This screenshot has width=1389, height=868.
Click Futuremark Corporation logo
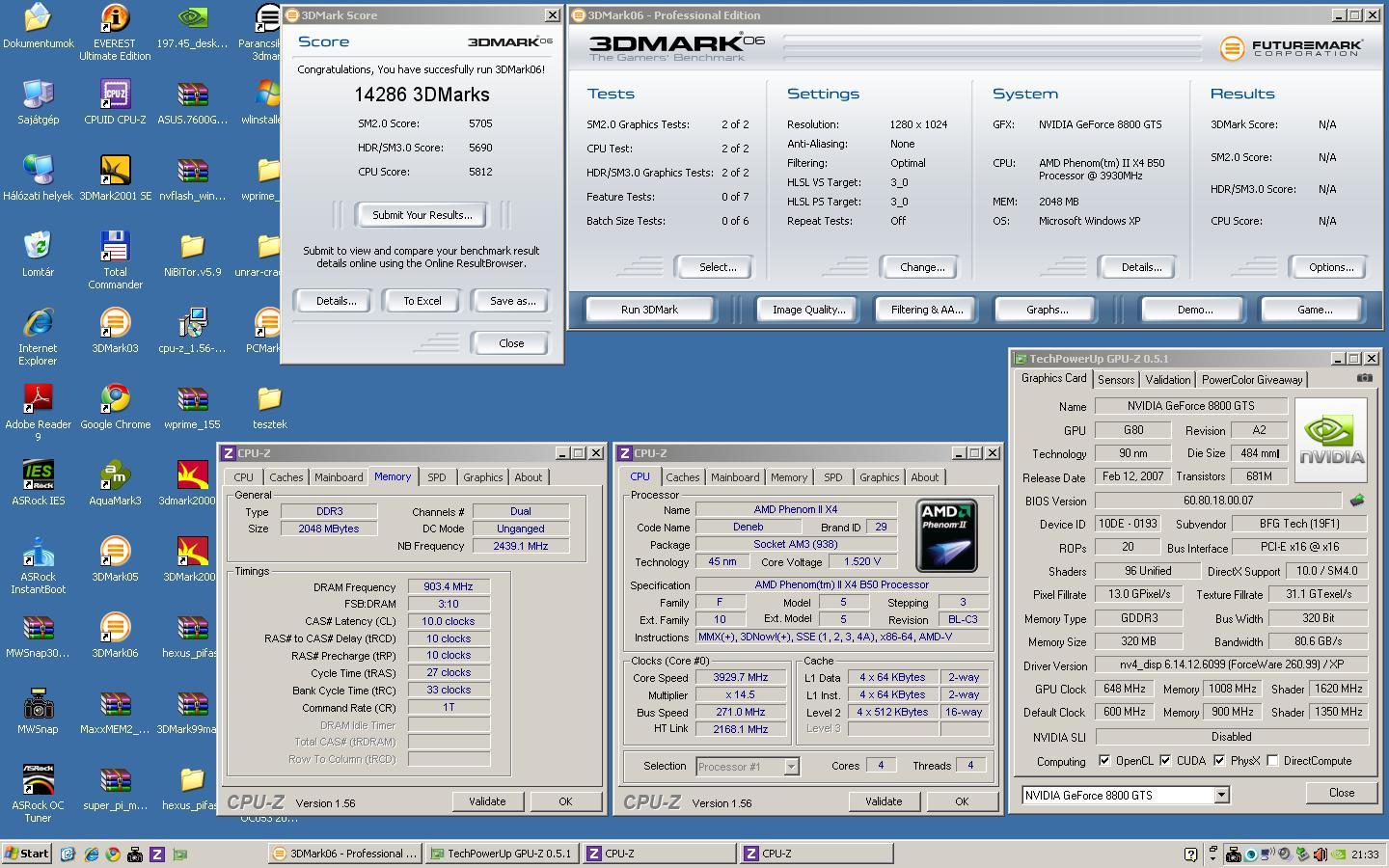tap(1292, 48)
